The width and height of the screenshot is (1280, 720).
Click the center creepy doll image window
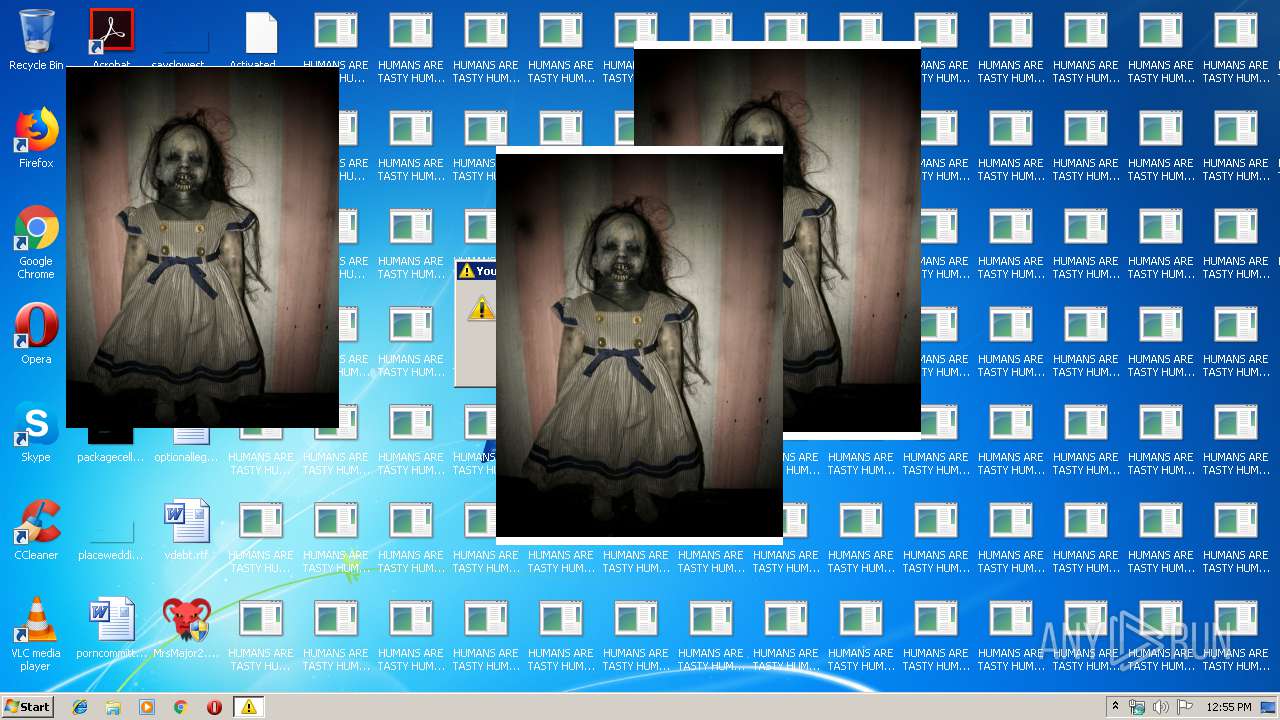[639, 345]
